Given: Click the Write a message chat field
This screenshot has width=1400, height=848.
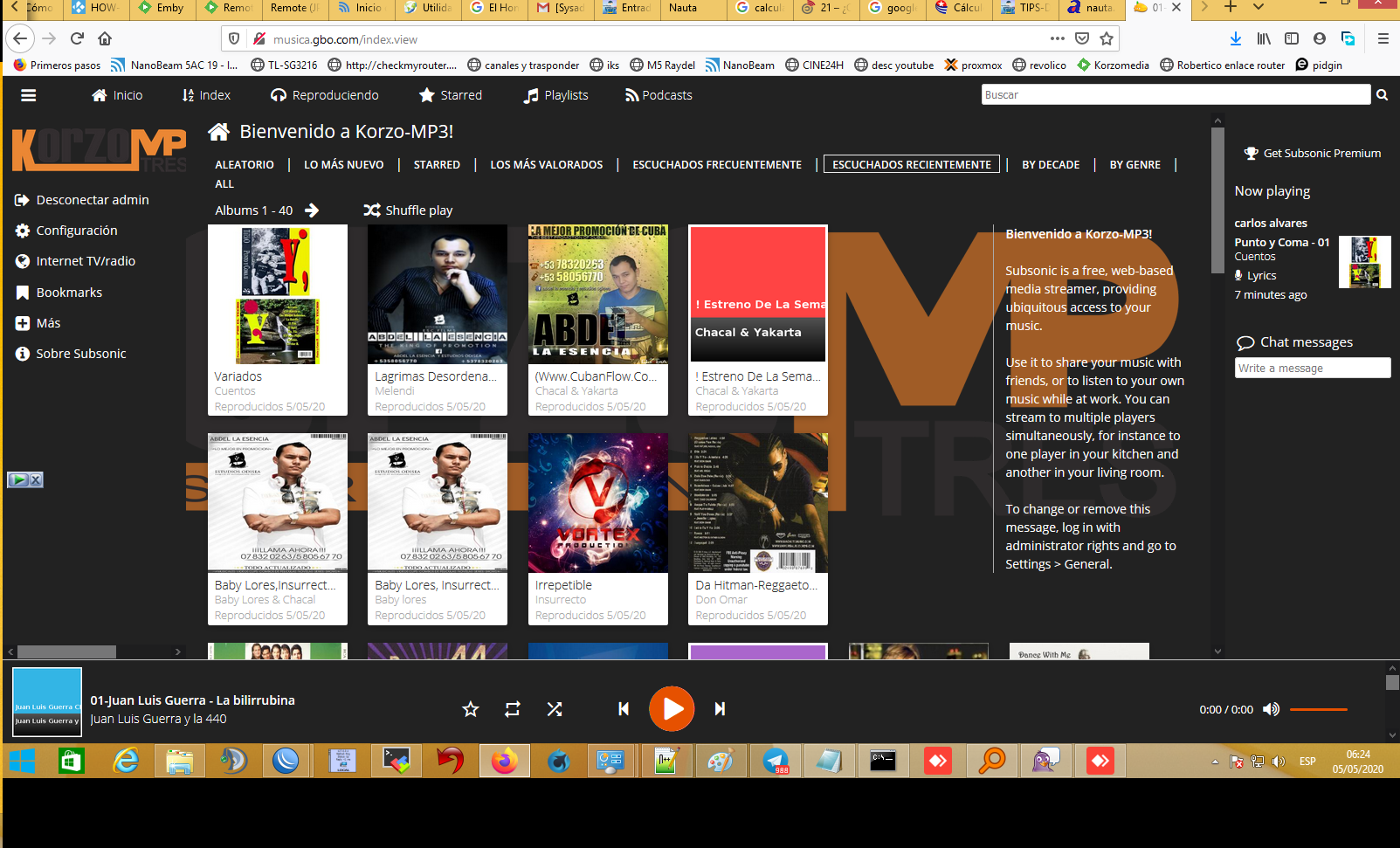Looking at the screenshot, I should [x=1313, y=368].
